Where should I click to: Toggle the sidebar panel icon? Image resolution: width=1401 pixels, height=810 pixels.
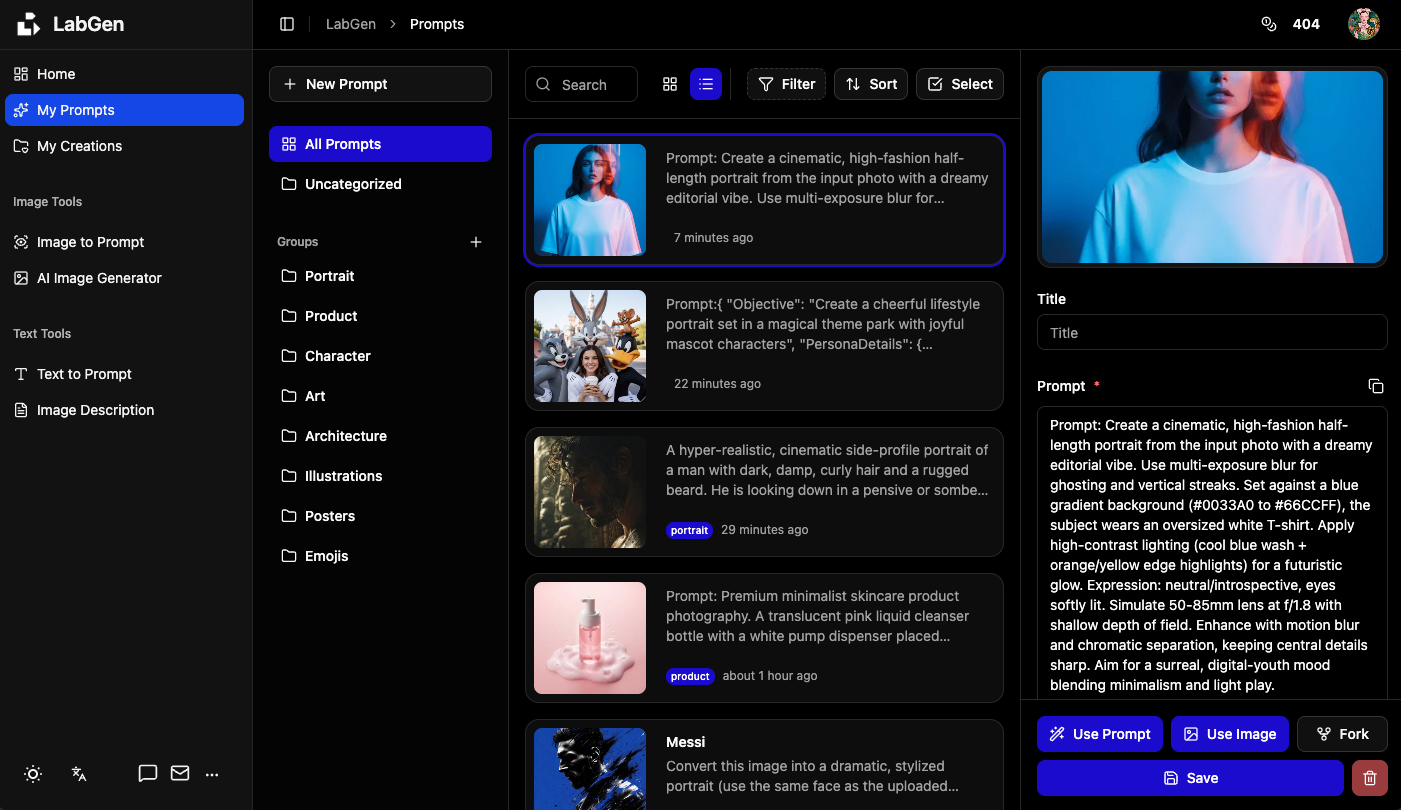287,24
